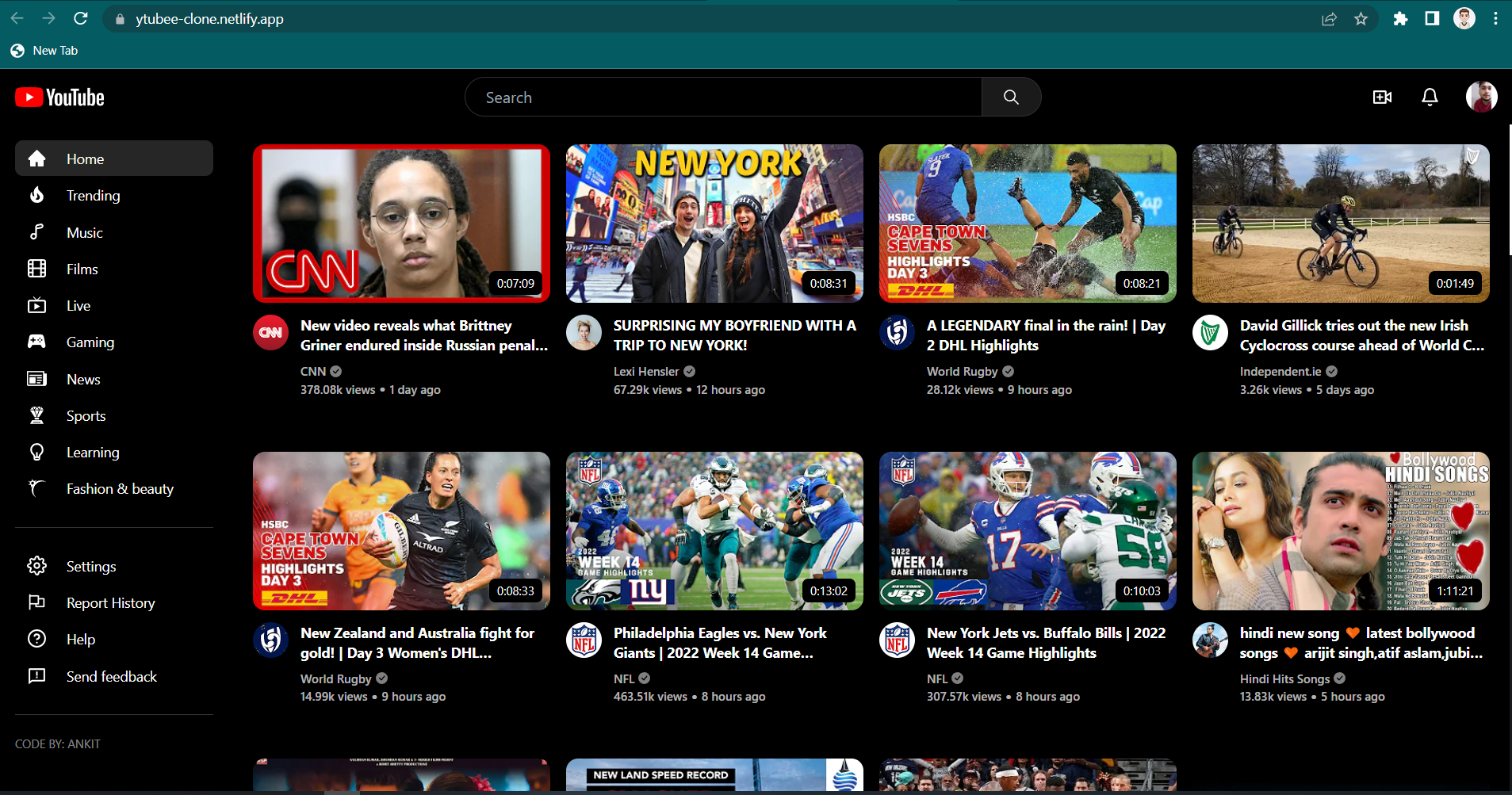The height and width of the screenshot is (795, 1512).
Task: Click the Music note icon
Action: pyautogui.click(x=36, y=232)
